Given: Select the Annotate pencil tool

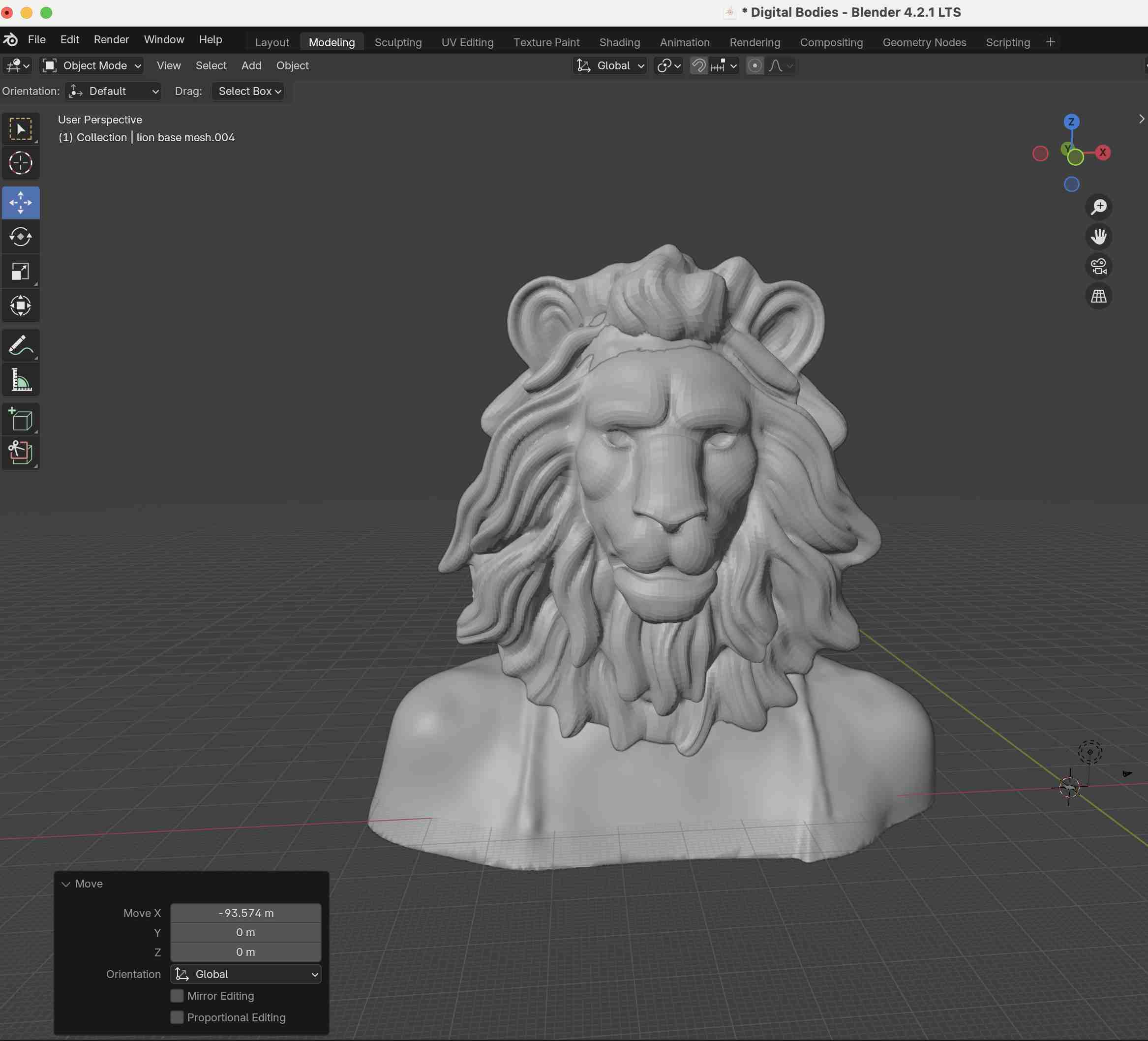Looking at the screenshot, I should pos(21,345).
